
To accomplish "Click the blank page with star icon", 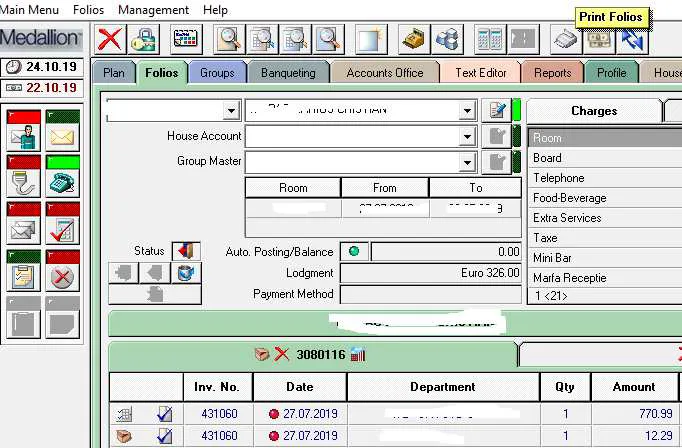I will tap(371, 40).
